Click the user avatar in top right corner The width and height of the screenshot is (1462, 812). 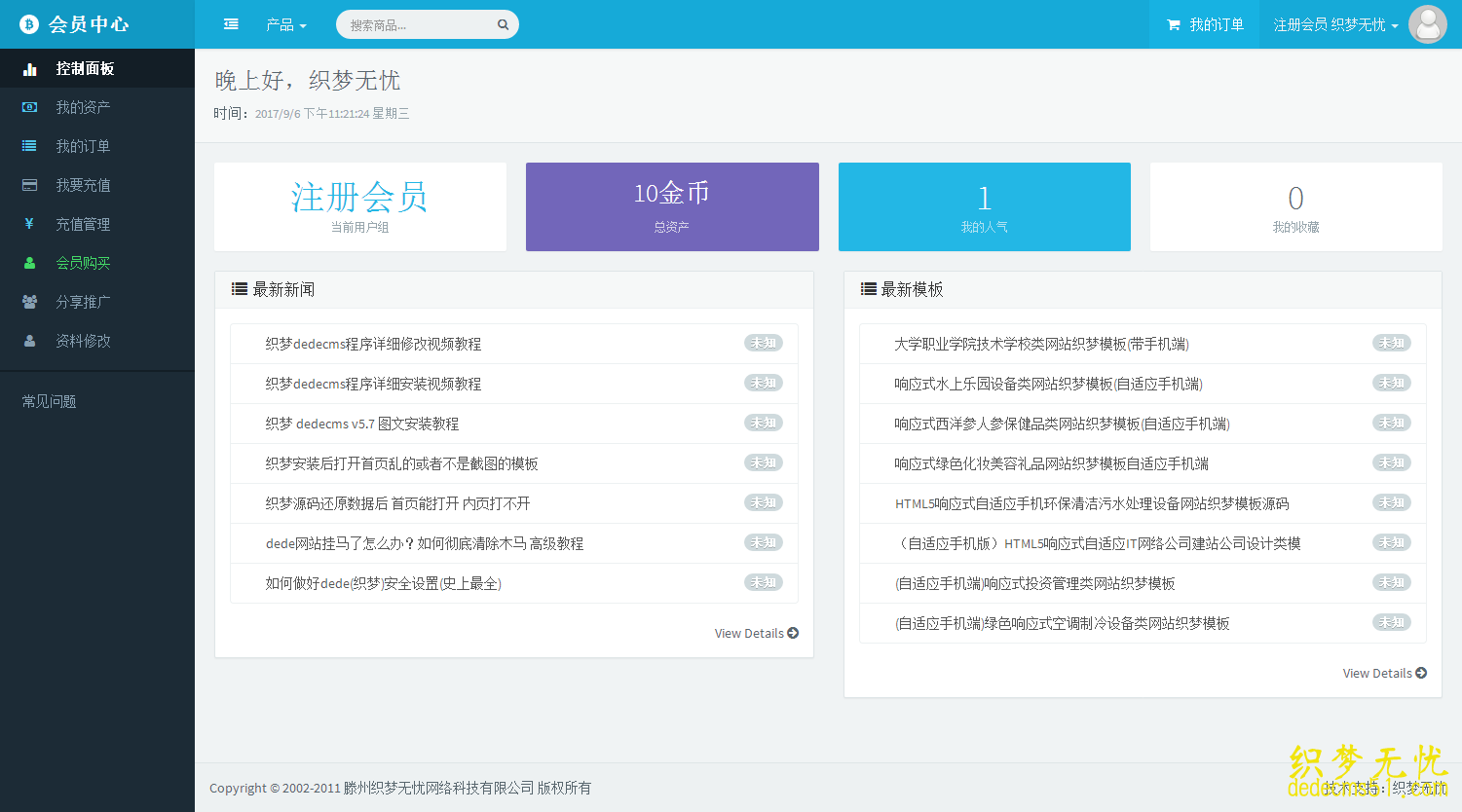point(1428,24)
